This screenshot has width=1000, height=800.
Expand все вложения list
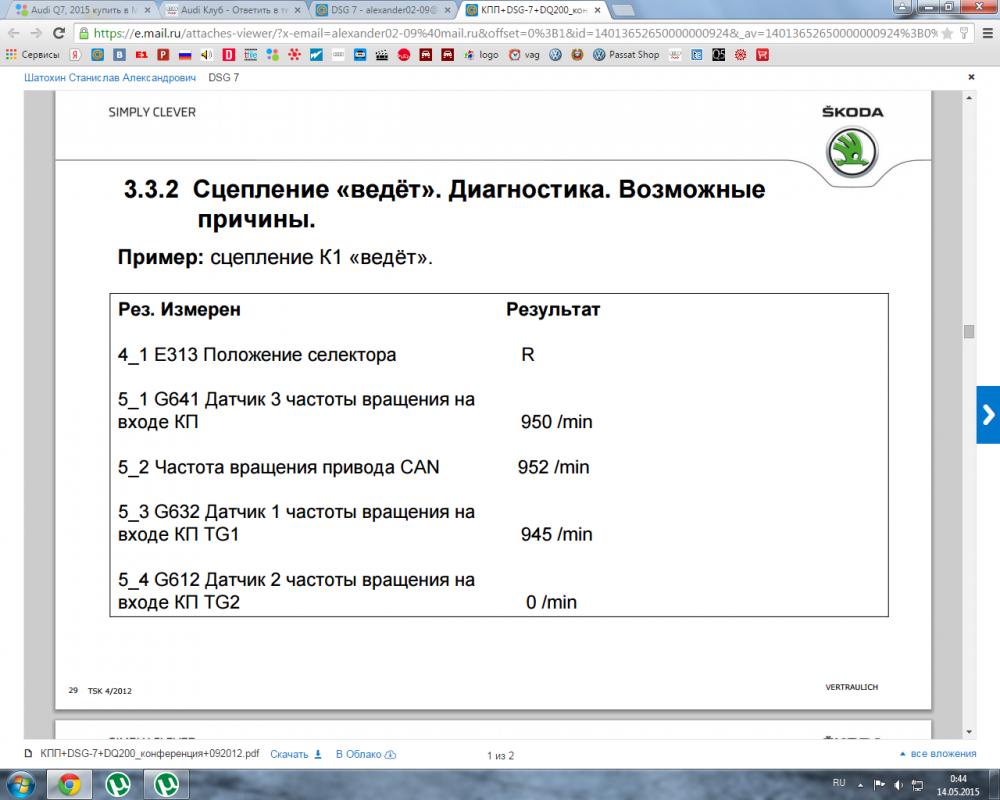938,753
